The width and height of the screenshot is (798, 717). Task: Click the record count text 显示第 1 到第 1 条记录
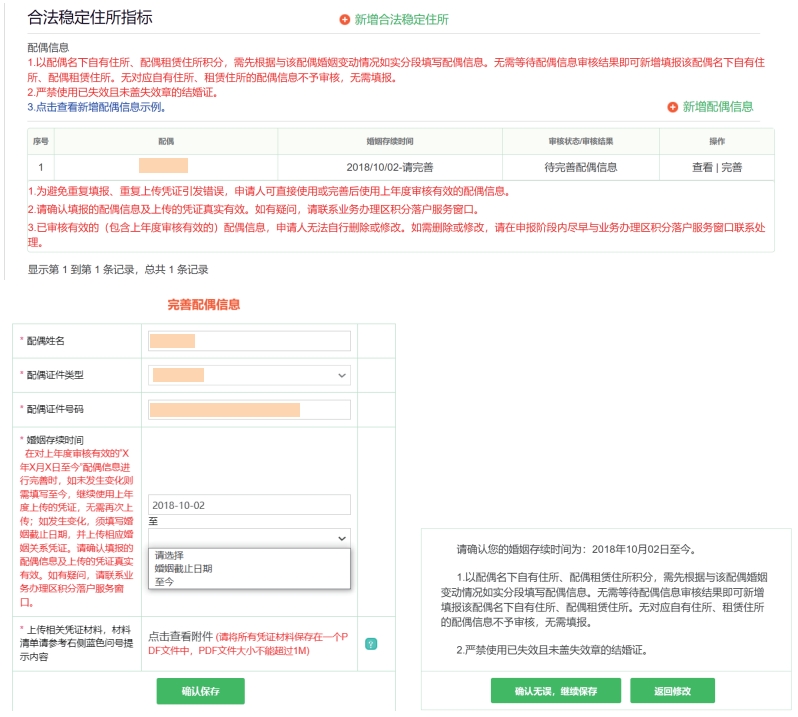(x=81, y=270)
